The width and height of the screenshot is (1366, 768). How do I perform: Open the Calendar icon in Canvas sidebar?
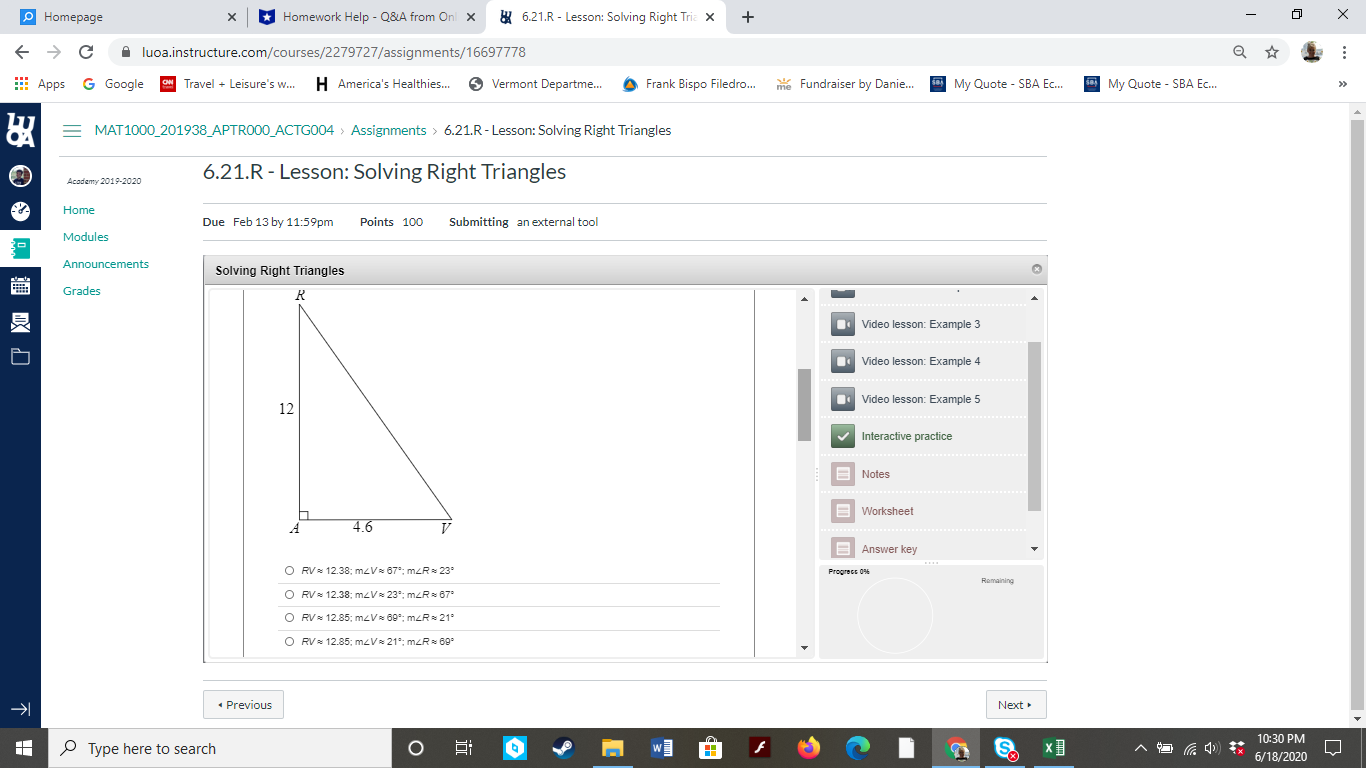[x=20, y=285]
